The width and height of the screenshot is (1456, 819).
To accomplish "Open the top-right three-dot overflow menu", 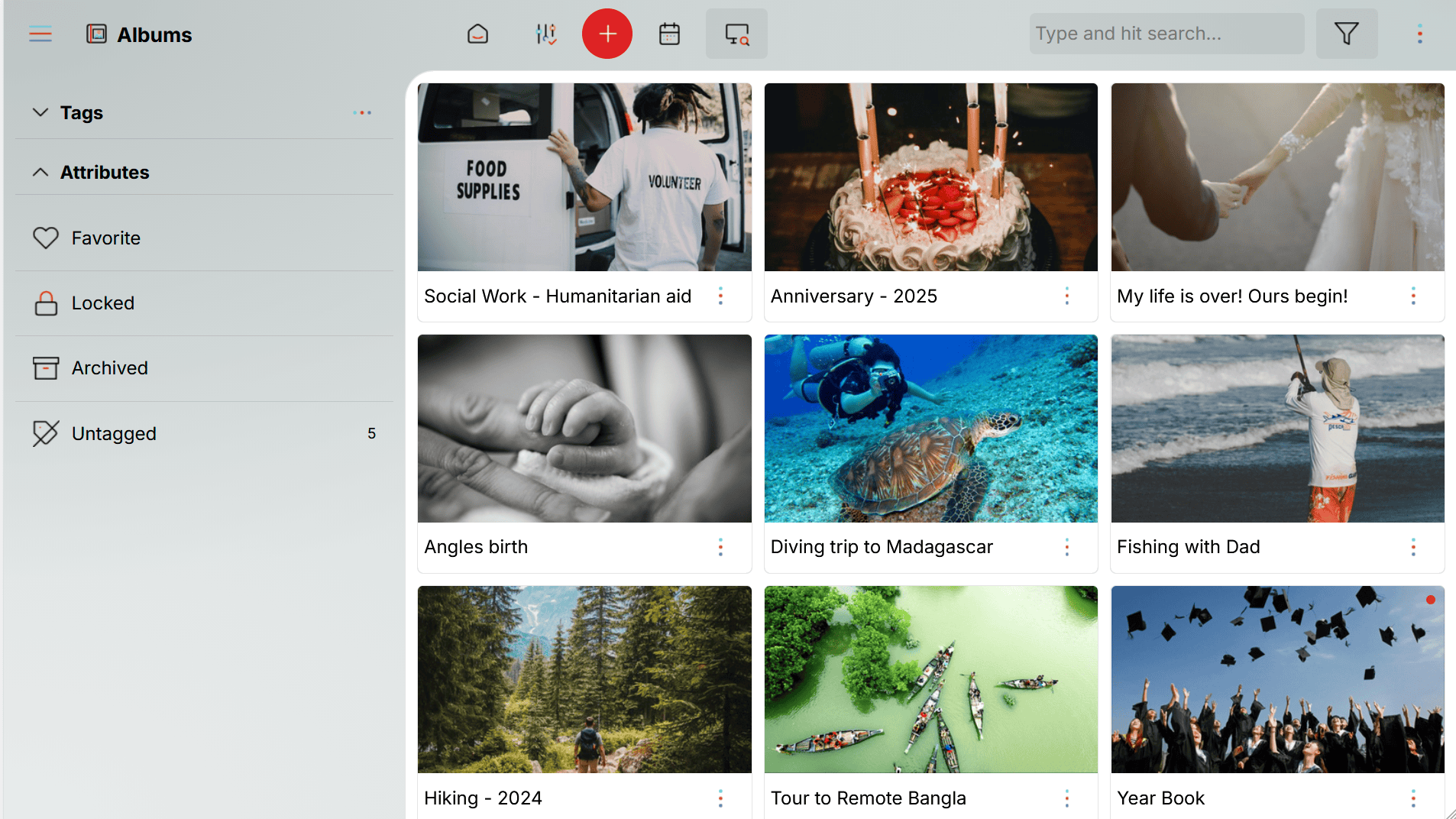I will [x=1419, y=34].
